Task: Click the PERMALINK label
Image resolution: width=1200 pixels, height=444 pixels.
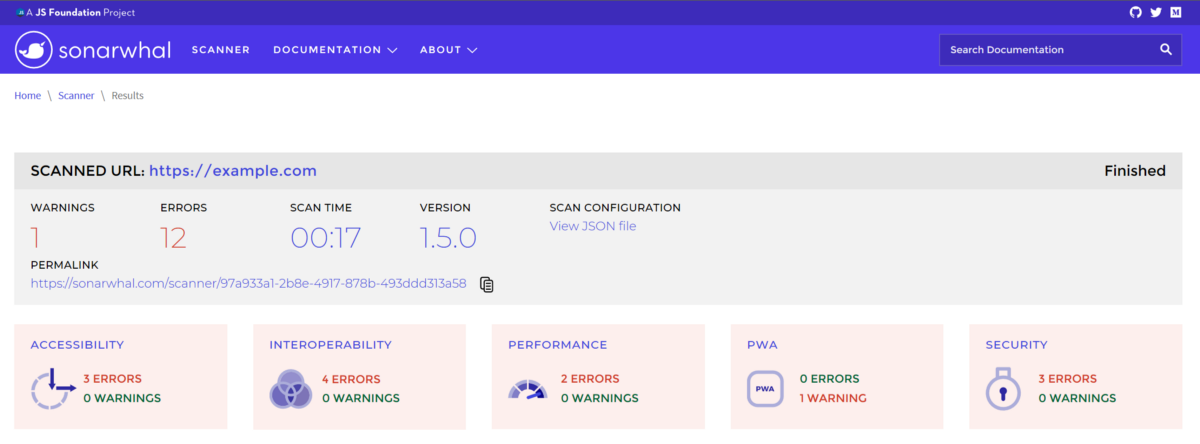Action: pos(65,265)
